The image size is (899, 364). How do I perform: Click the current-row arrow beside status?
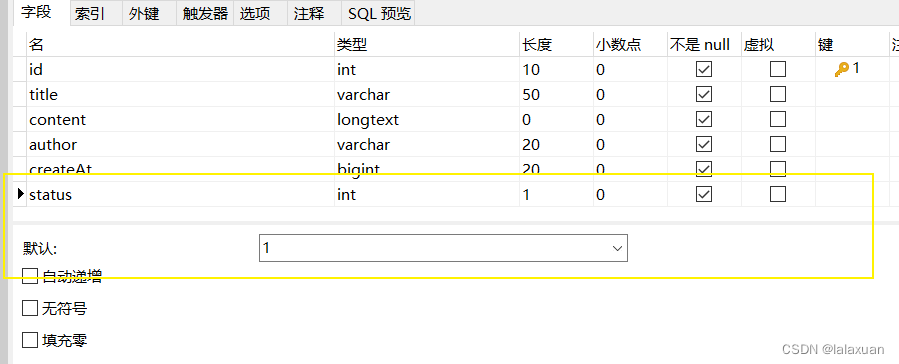21,194
